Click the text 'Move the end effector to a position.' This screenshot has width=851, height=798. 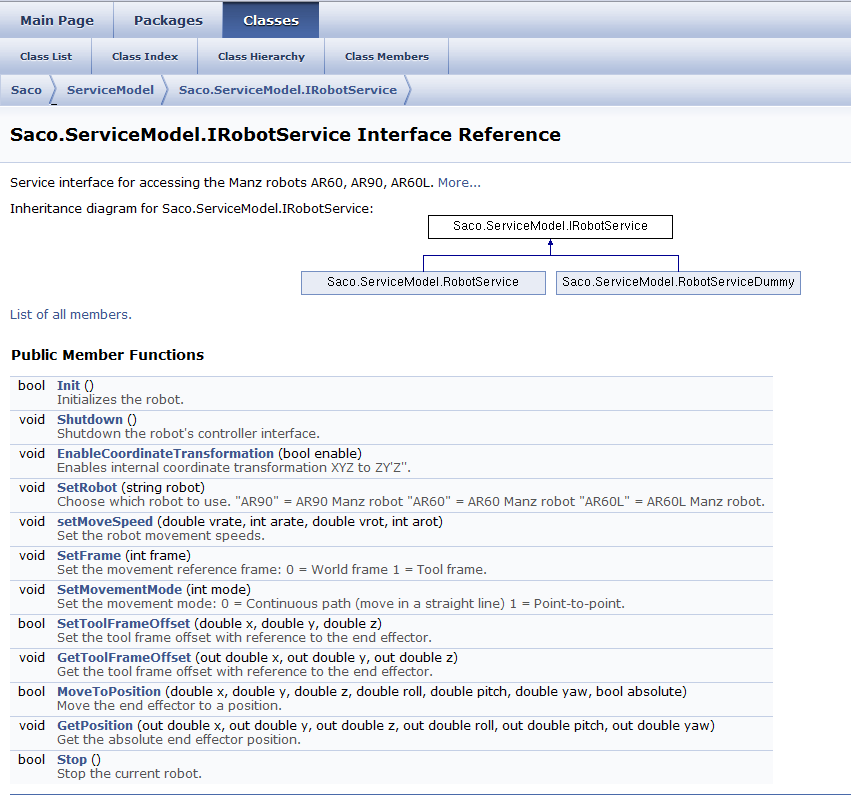(x=169, y=706)
